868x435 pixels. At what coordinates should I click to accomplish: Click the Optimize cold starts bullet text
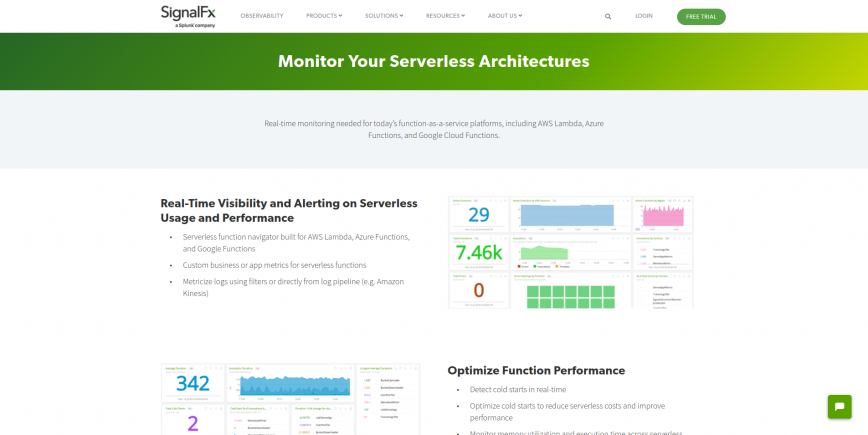567,412
